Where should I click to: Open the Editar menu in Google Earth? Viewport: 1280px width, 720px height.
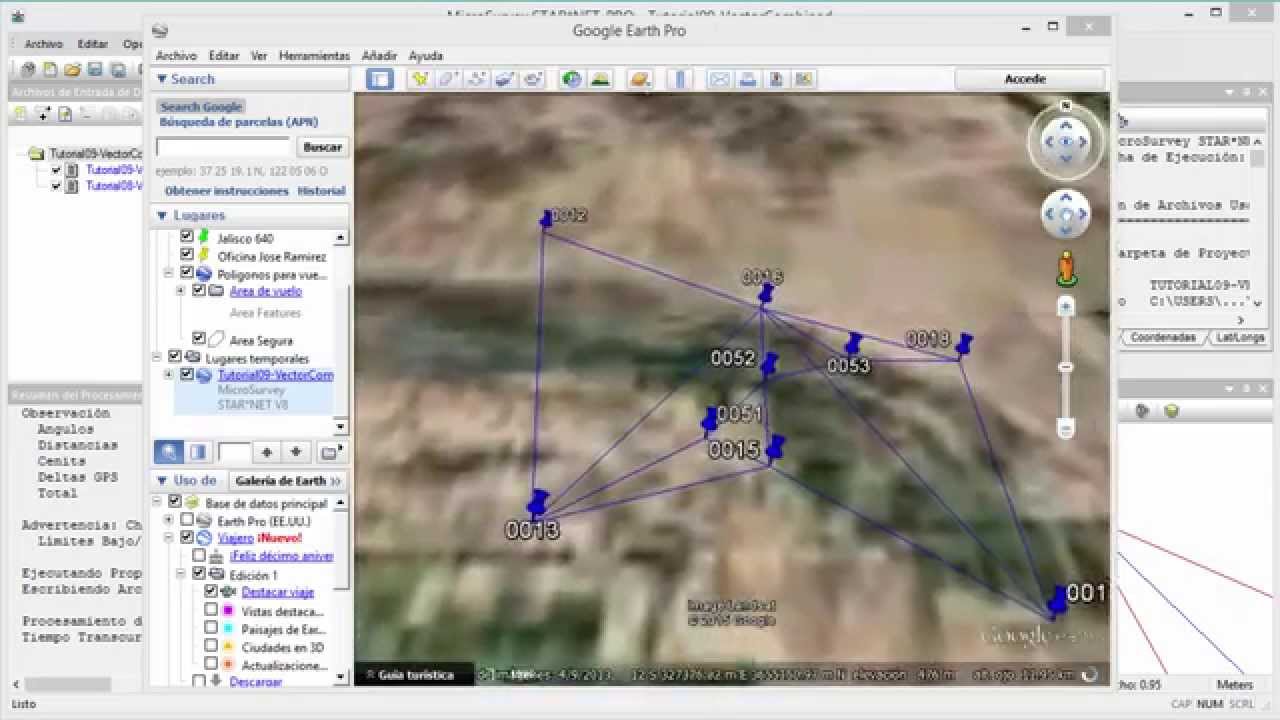coord(224,56)
